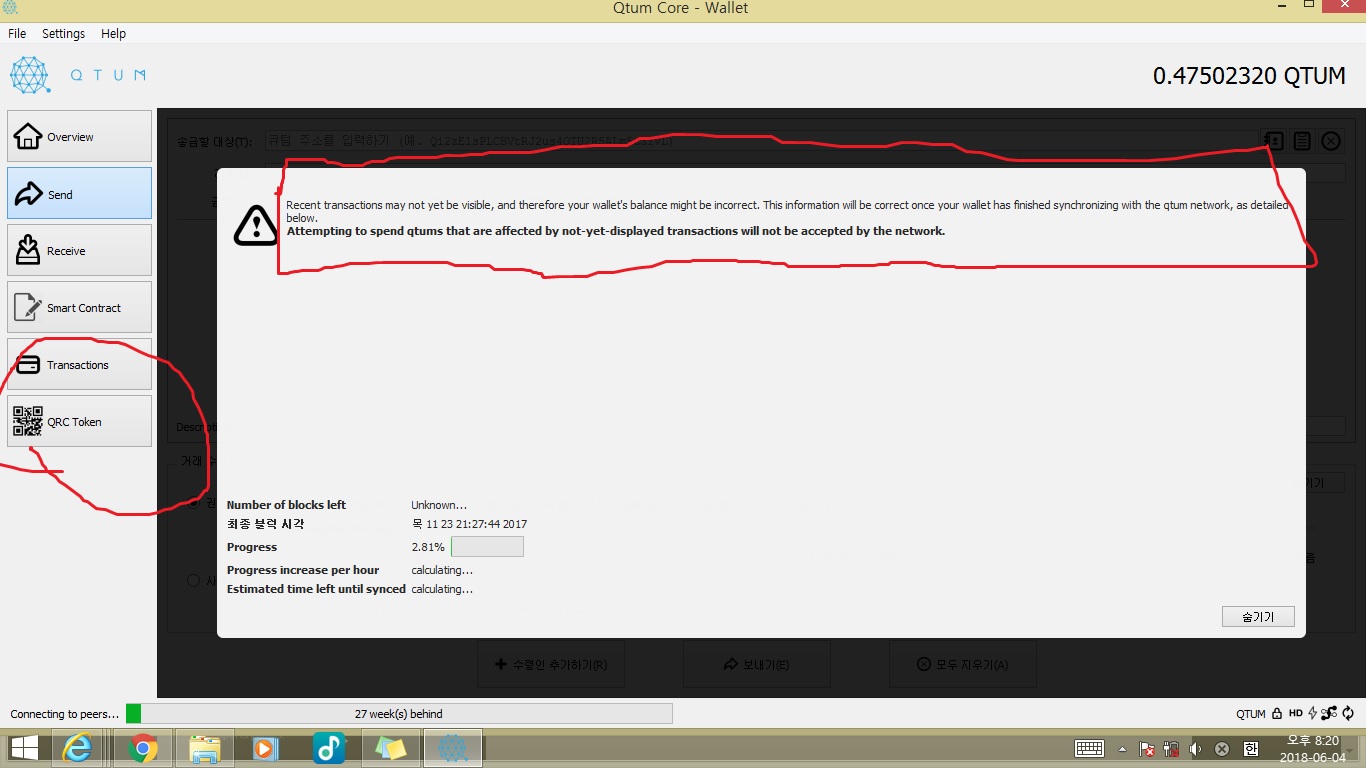
Task: Open the yellow sticky notes taskbar icon
Action: click(391, 748)
